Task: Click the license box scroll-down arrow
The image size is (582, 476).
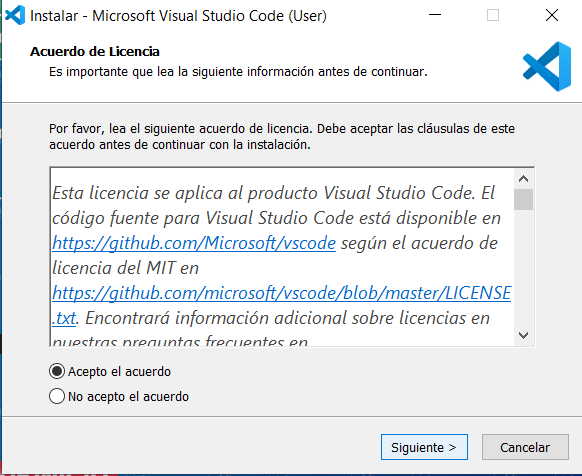Action: pyautogui.click(x=523, y=335)
